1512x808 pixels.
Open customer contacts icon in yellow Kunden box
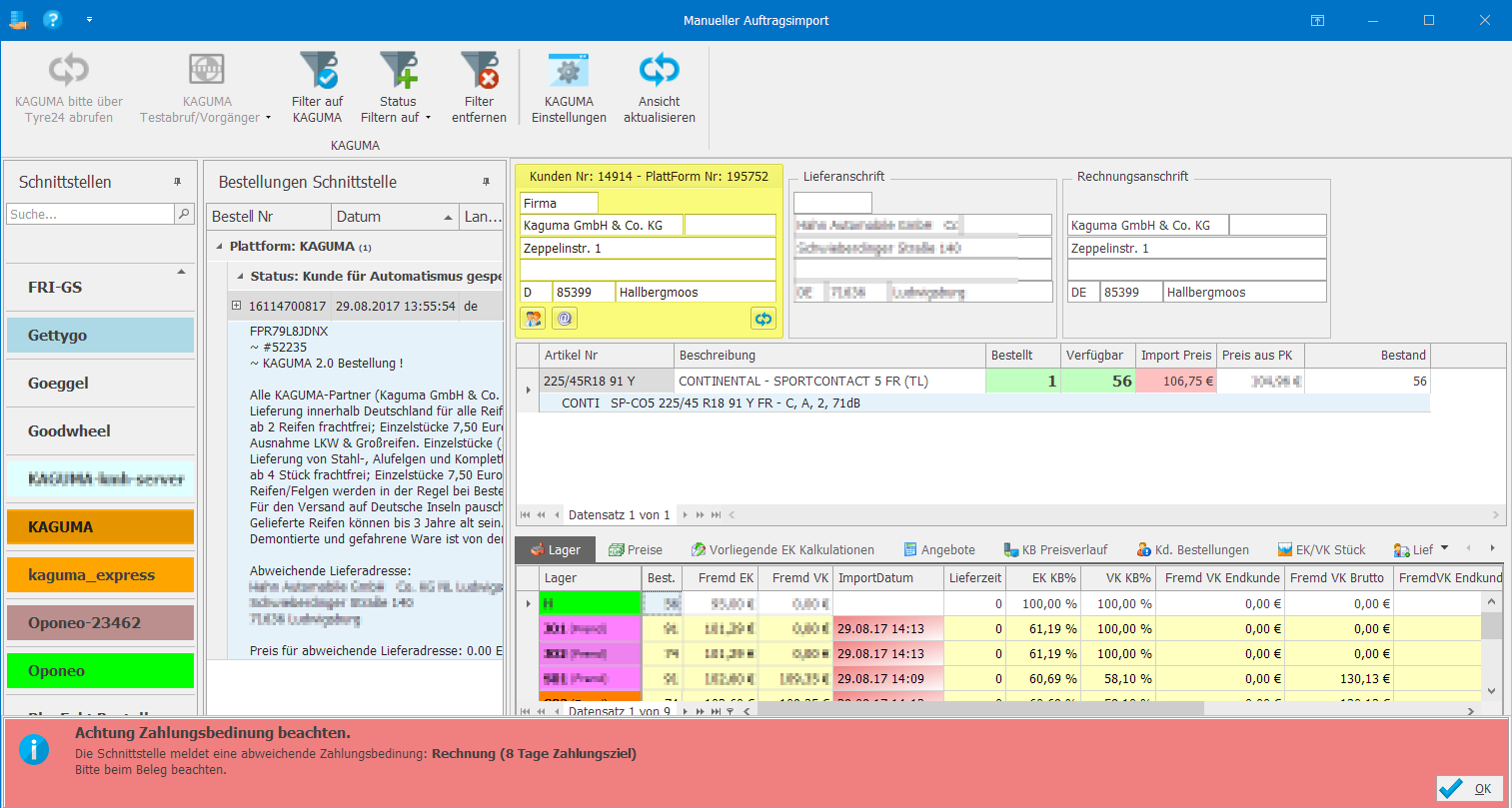[x=534, y=319]
